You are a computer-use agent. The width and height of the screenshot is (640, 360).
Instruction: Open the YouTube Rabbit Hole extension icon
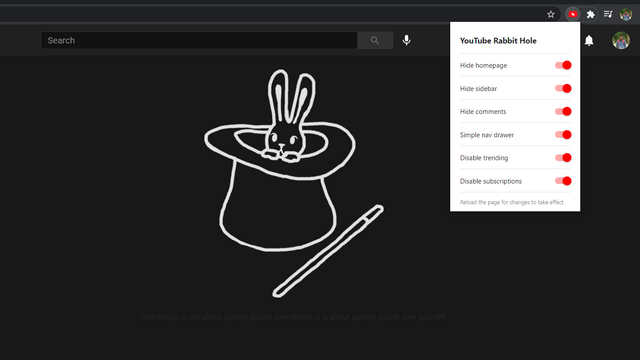pos(573,14)
